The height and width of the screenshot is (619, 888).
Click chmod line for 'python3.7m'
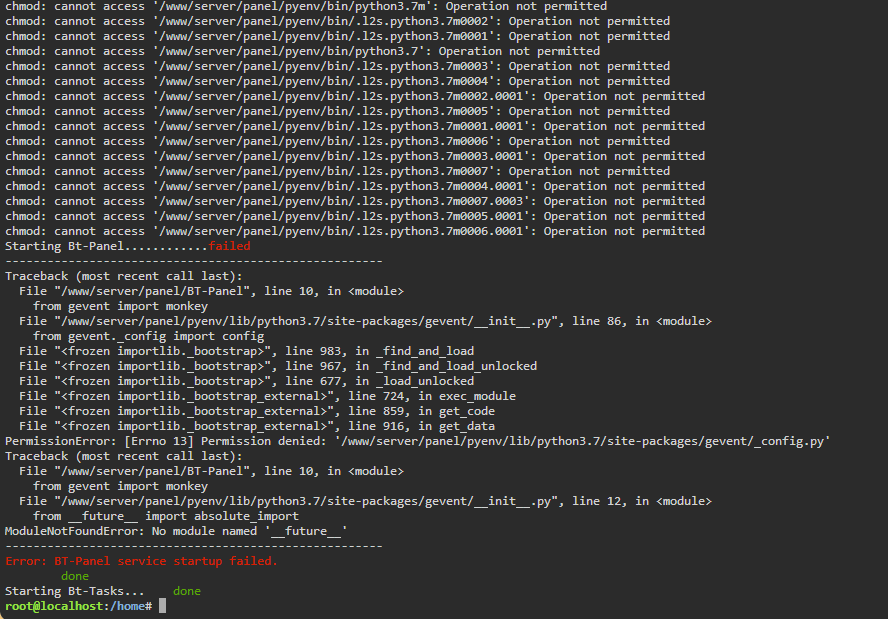pyautogui.click(x=306, y=6)
